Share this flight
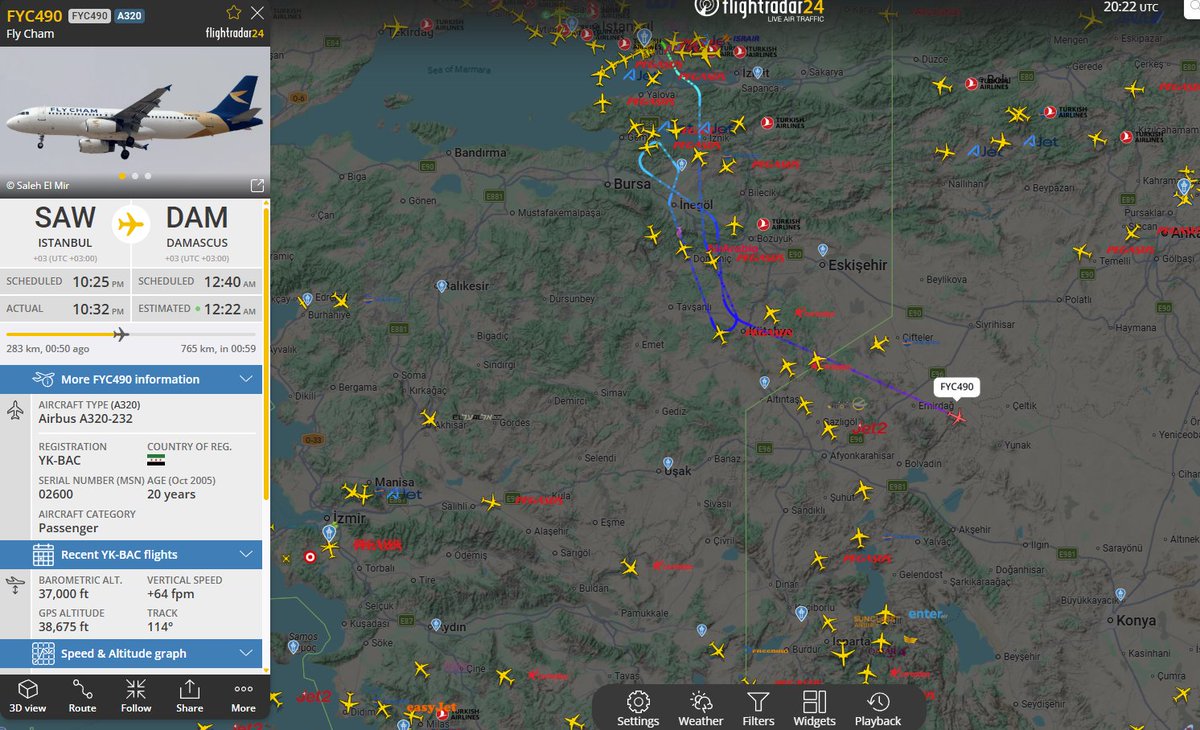This screenshot has height=730, width=1200. coord(189,697)
